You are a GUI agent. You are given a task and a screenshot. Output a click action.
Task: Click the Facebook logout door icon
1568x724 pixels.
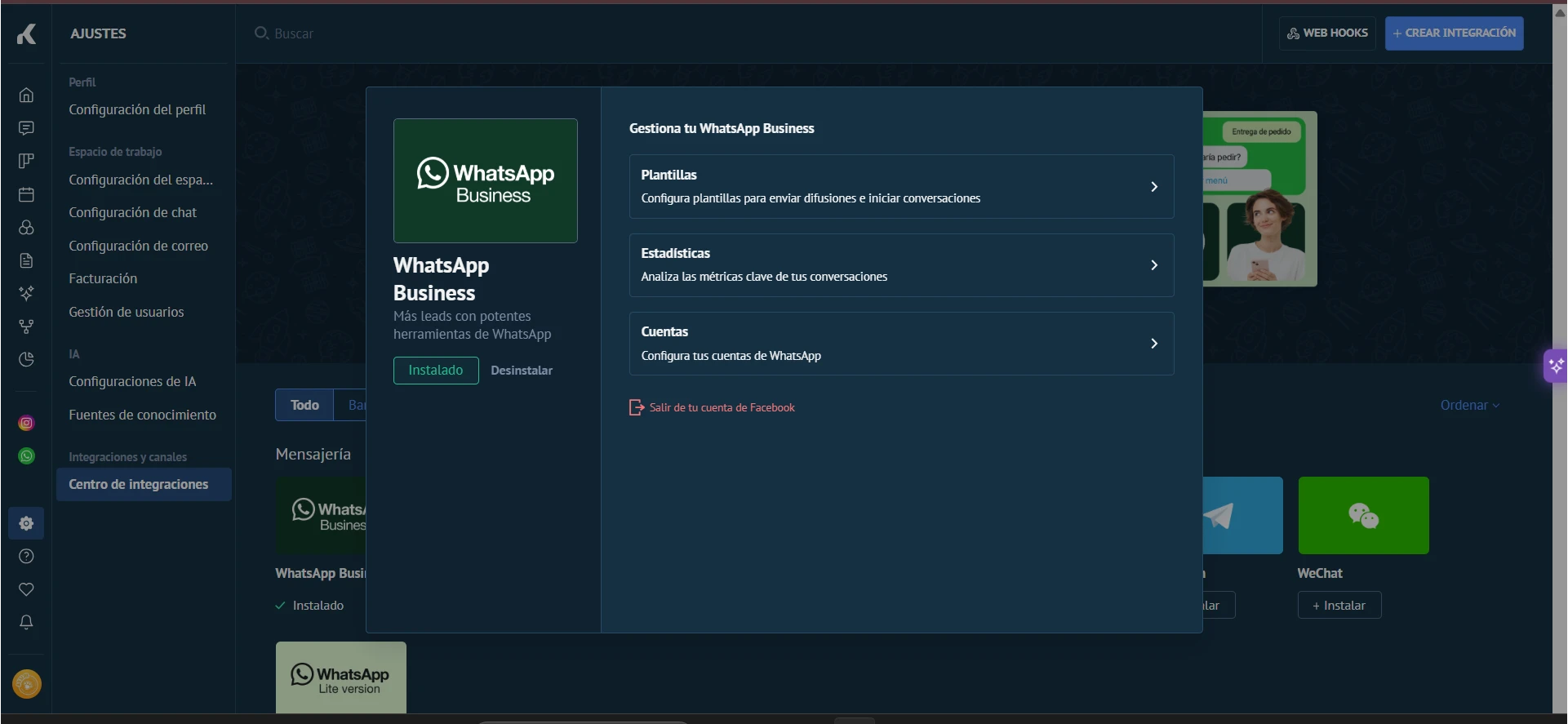pos(637,407)
